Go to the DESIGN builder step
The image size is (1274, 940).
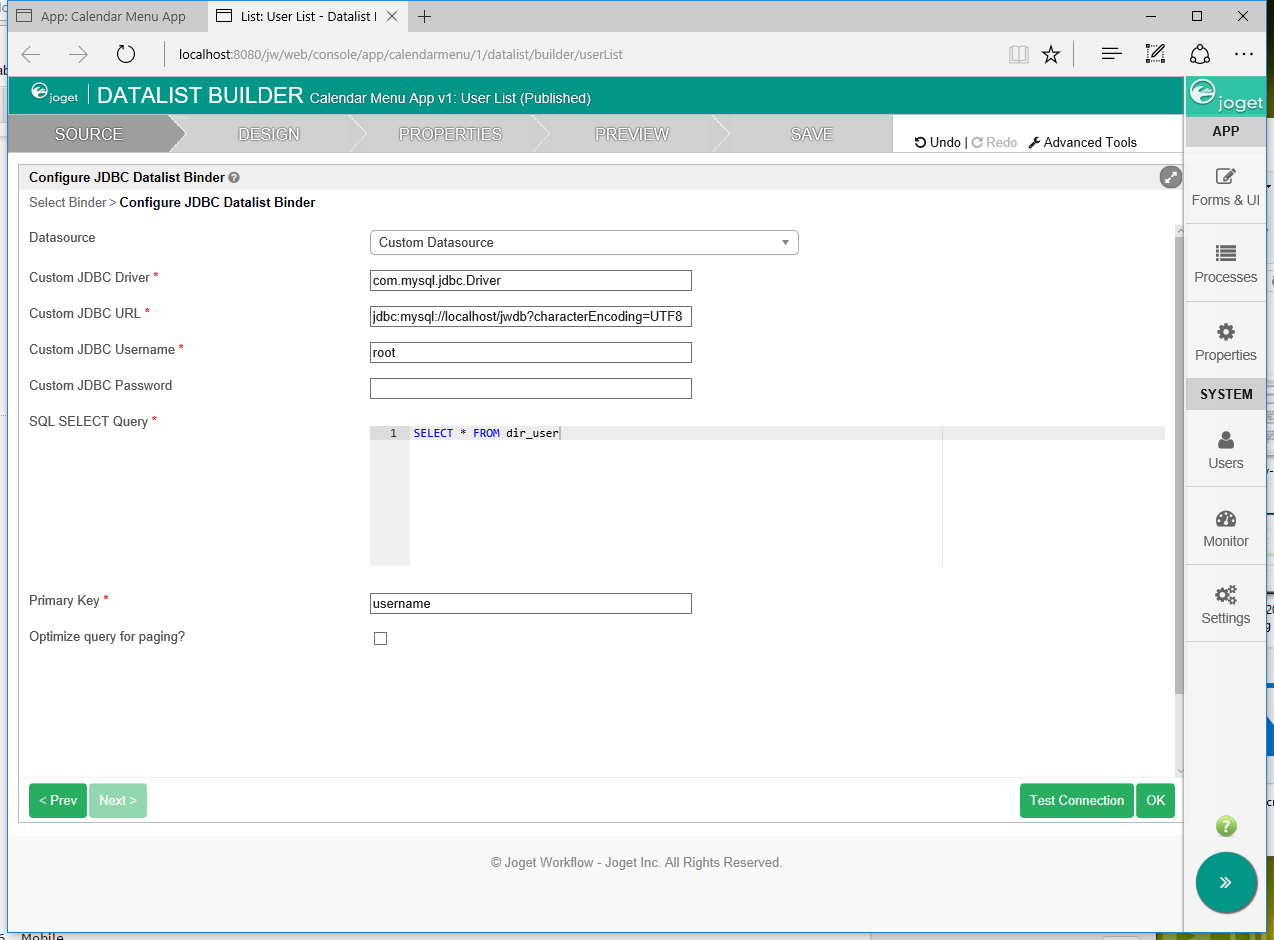click(268, 134)
